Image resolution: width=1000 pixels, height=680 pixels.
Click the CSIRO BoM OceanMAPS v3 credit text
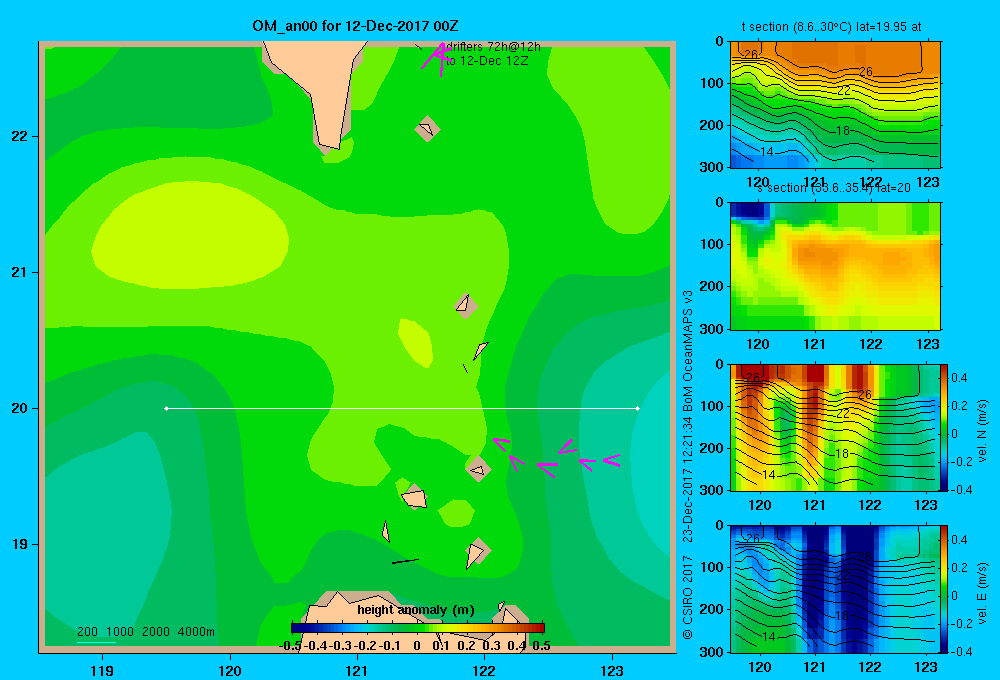[x=688, y=464]
